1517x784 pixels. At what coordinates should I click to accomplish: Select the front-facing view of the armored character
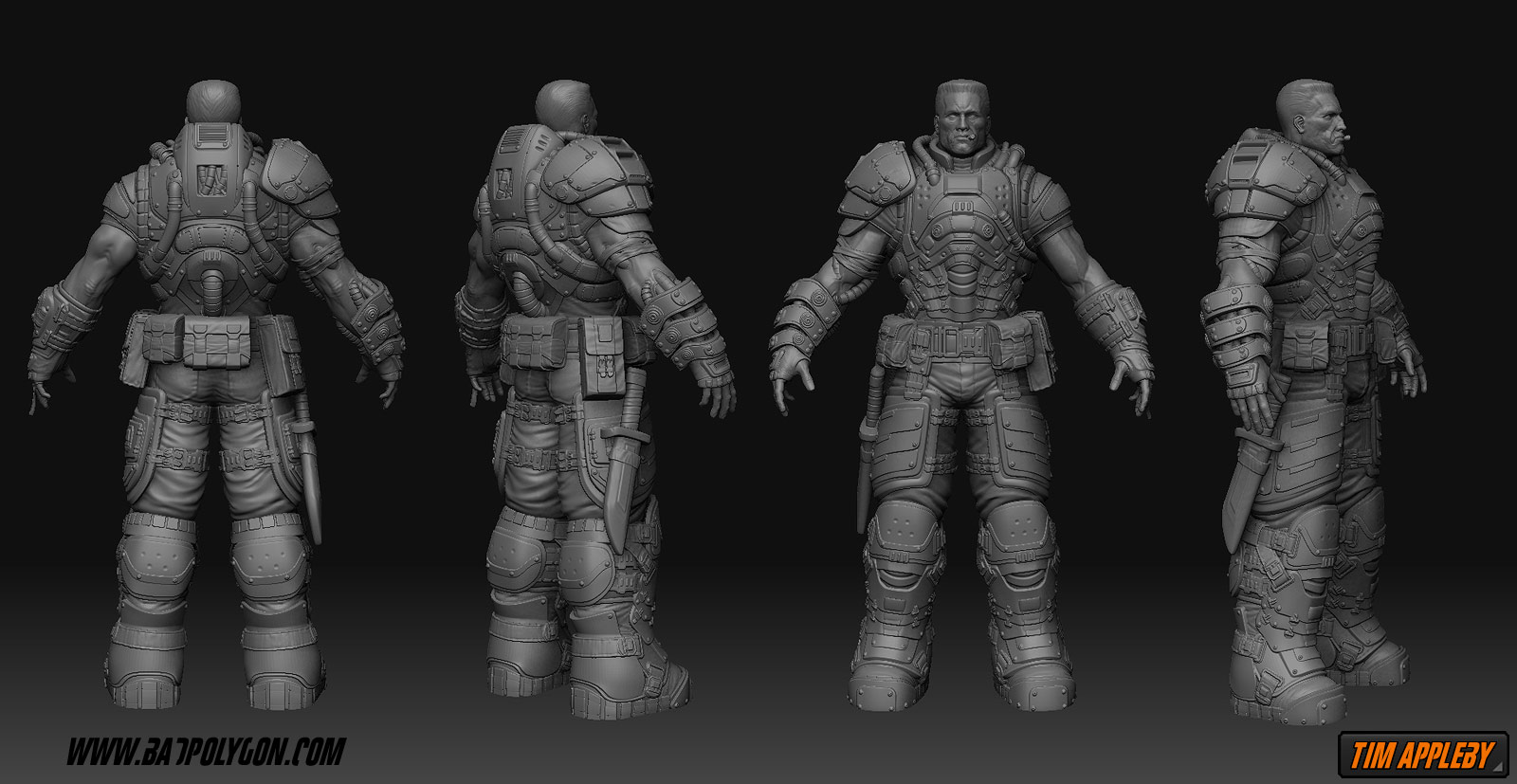tap(962, 394)
